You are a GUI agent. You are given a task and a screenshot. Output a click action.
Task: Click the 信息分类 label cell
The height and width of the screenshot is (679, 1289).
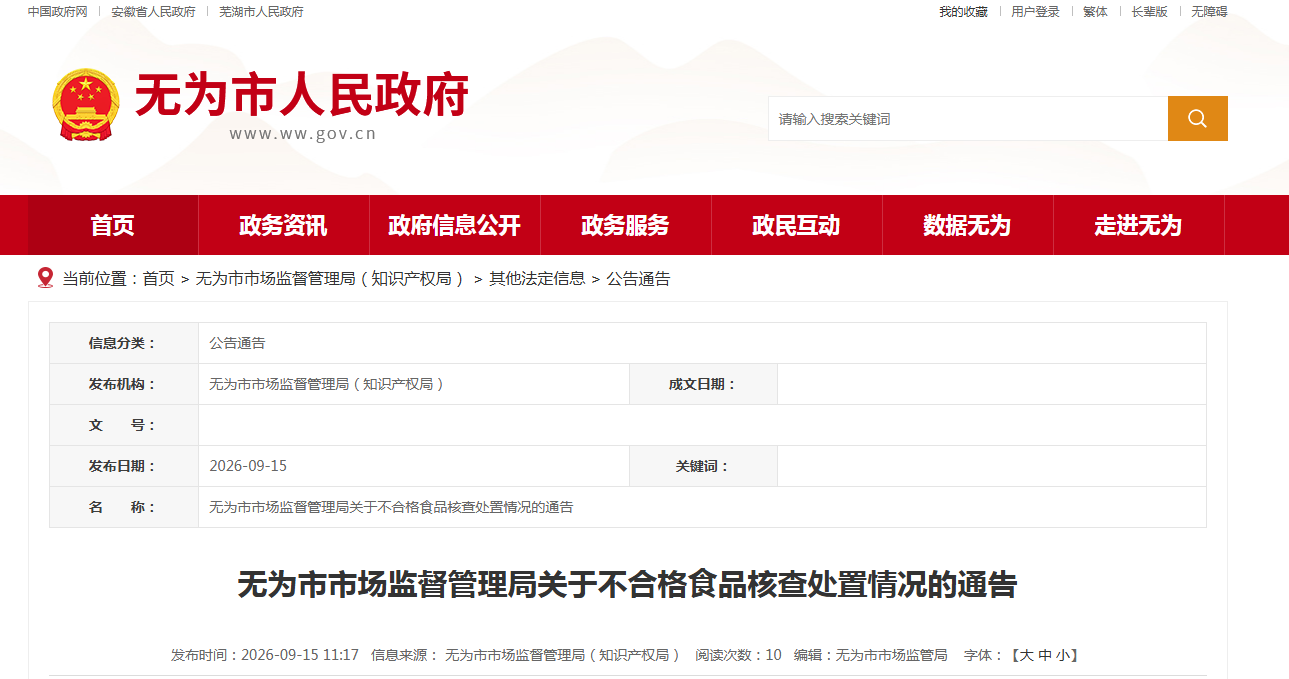coord(123,343)
